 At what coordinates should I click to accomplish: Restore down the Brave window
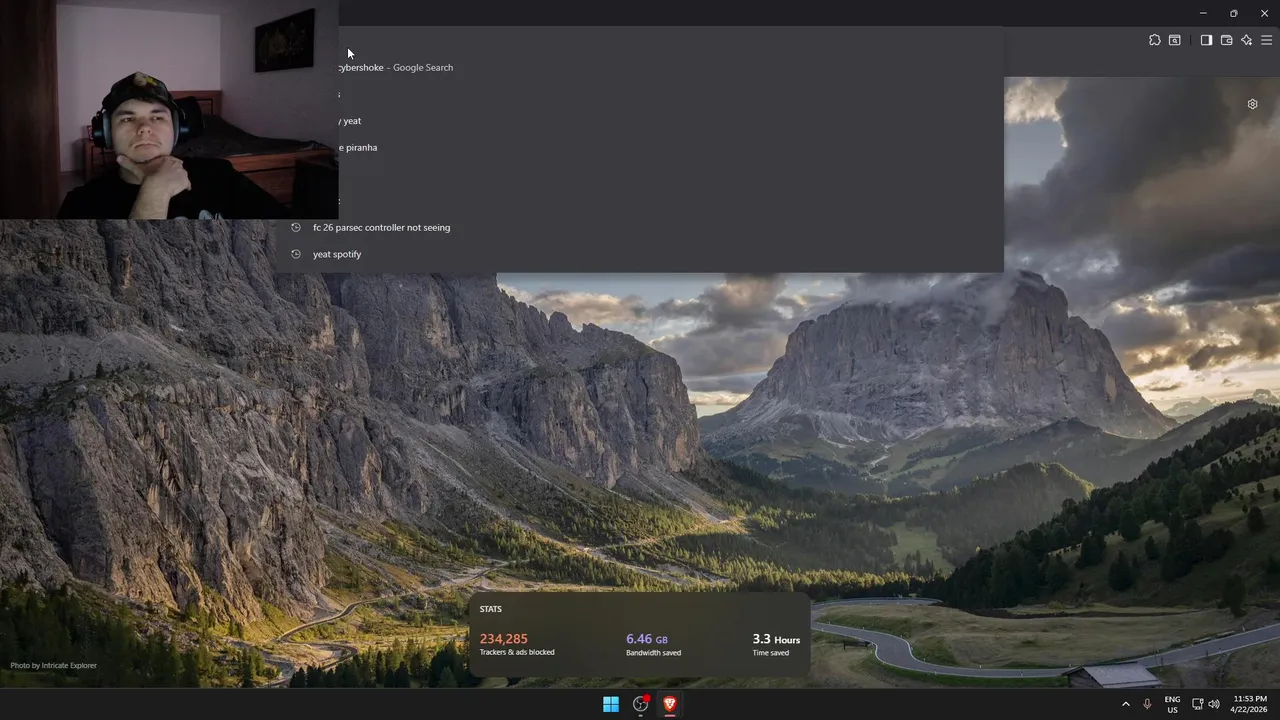pyautogui.click(x=1233, y=13)
